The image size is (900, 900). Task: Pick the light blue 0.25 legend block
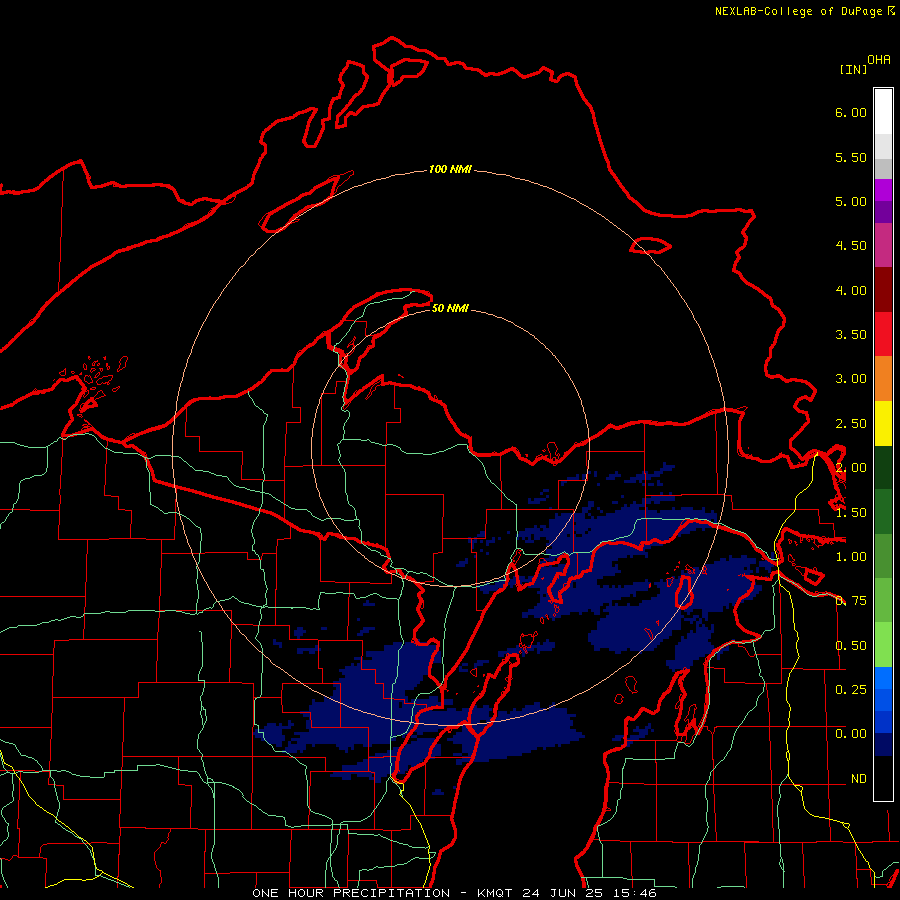point(883,678)
